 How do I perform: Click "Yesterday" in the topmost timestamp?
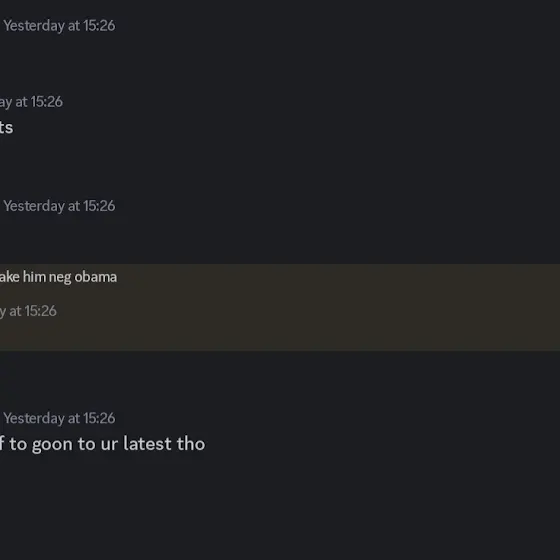coord(34,26)
